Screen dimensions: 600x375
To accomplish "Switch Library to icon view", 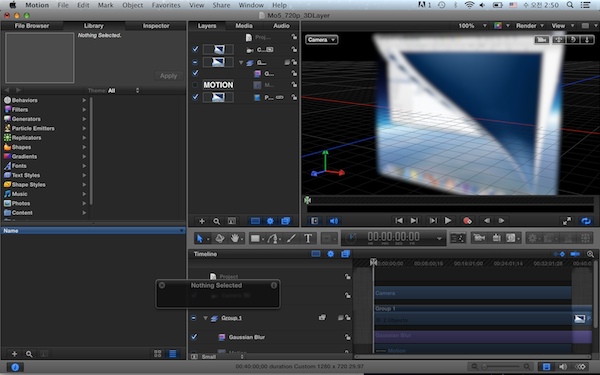I will [157, 354].
